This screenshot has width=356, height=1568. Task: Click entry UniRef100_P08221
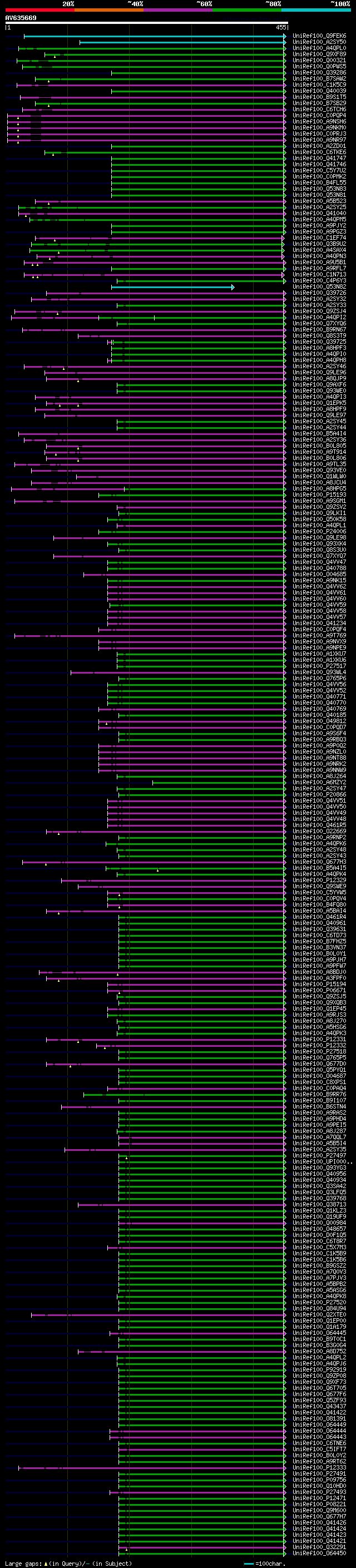pos(319,1504)
